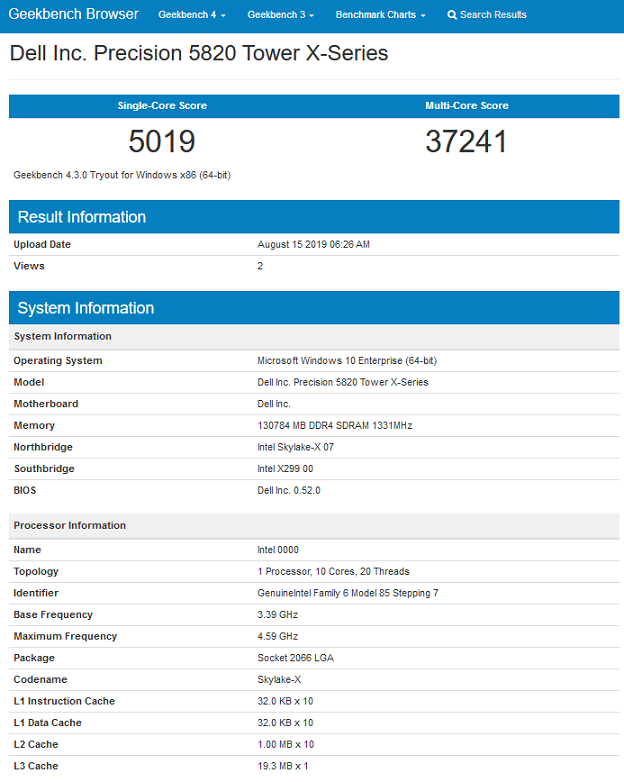624x782 pixels.
Task: Click the Package value Socket 2066 LGA
Action: tap(295, 658)
